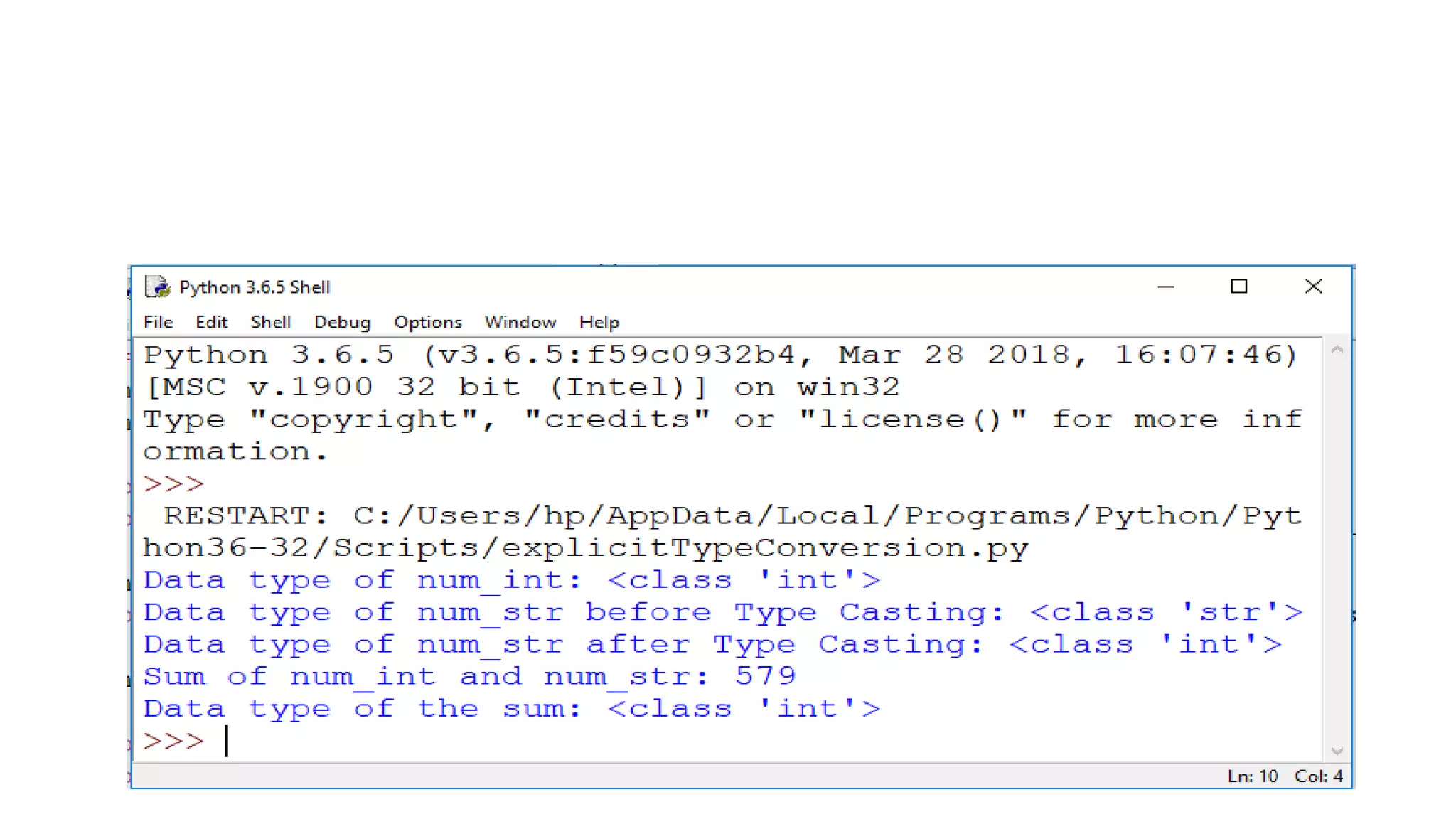Close the Python 3.6.5 Shell window
The width and height of the screenshot is (1456, 819).
click(x=1314, y=287)
